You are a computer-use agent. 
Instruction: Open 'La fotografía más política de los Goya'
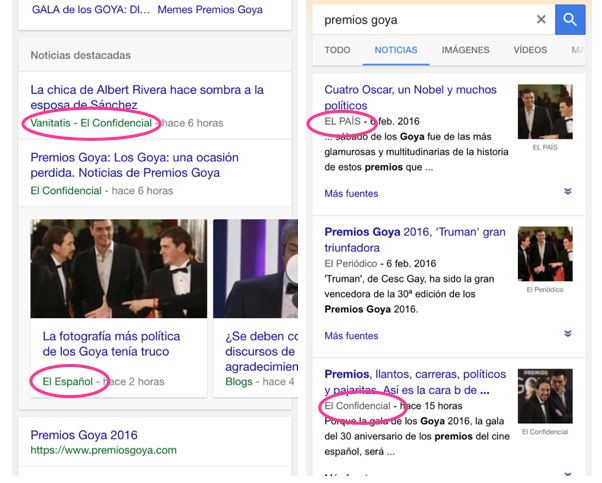click(111, 344)
